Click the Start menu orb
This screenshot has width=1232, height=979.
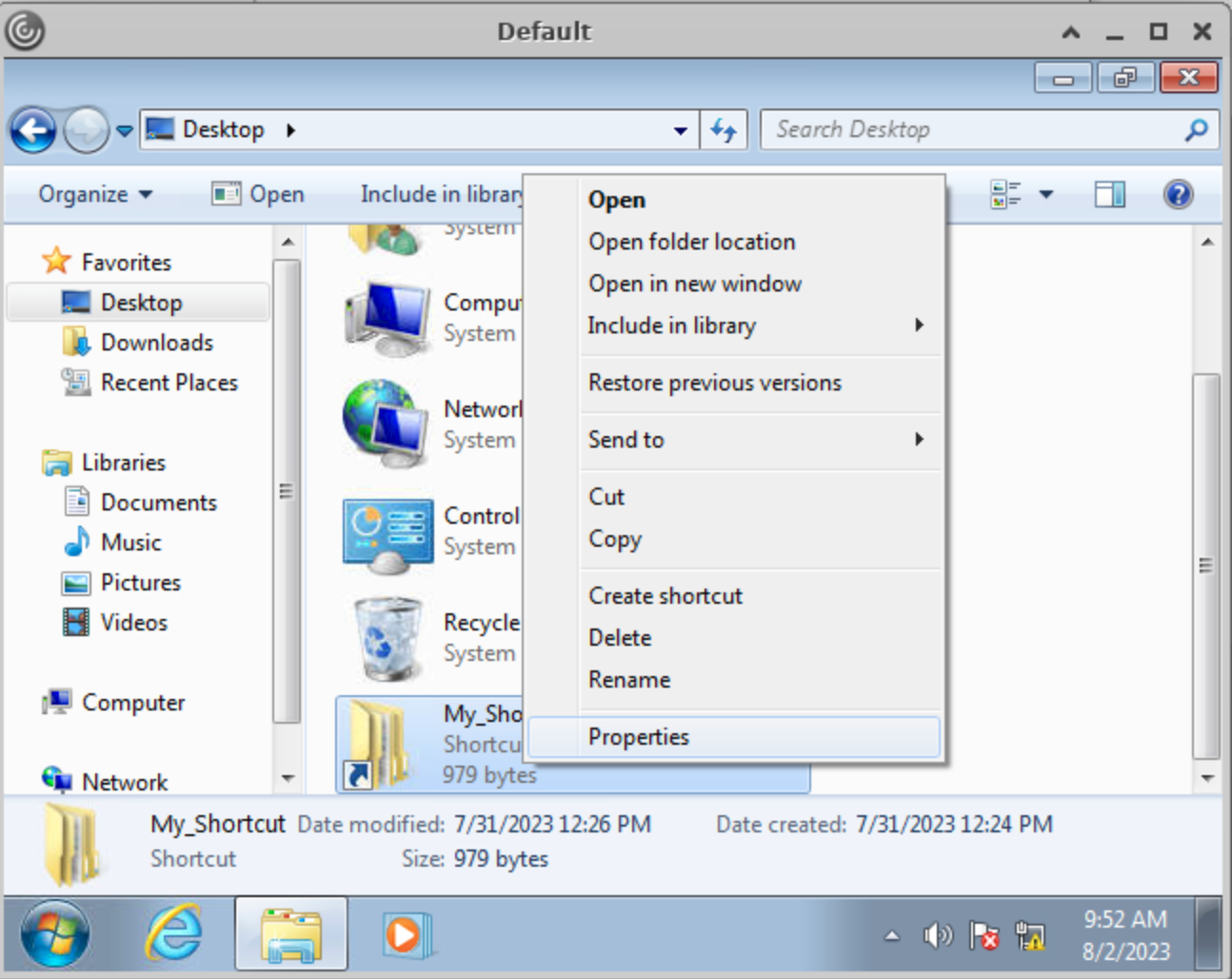pos(55,934)
